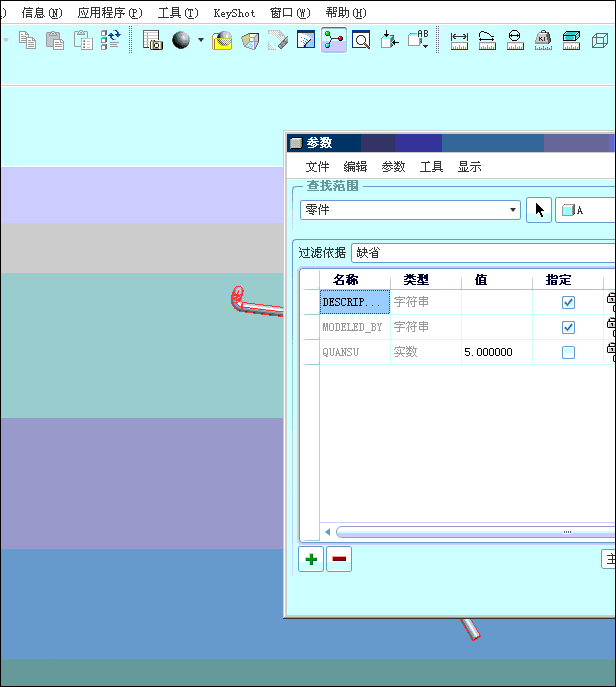The height and width of the screenshot is (687, 616).
Task: Click the Paste icon in toolbar
Action: click(55, 40)
